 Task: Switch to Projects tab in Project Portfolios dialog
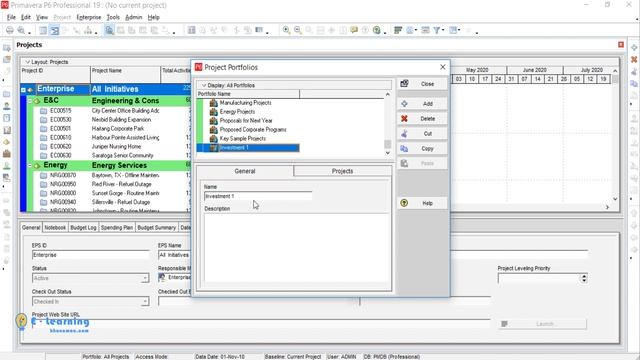342,171
